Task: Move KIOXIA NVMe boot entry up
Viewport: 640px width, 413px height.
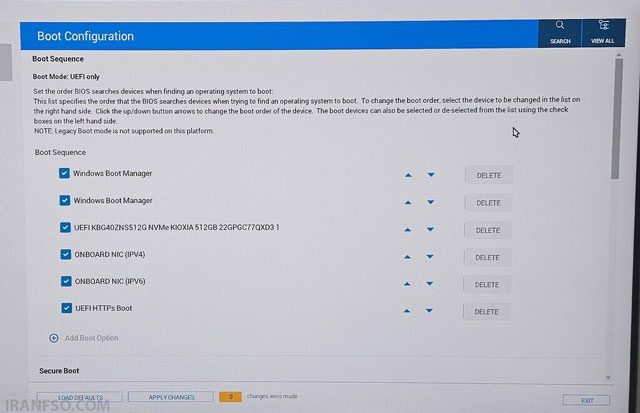Action: [407, 230]
